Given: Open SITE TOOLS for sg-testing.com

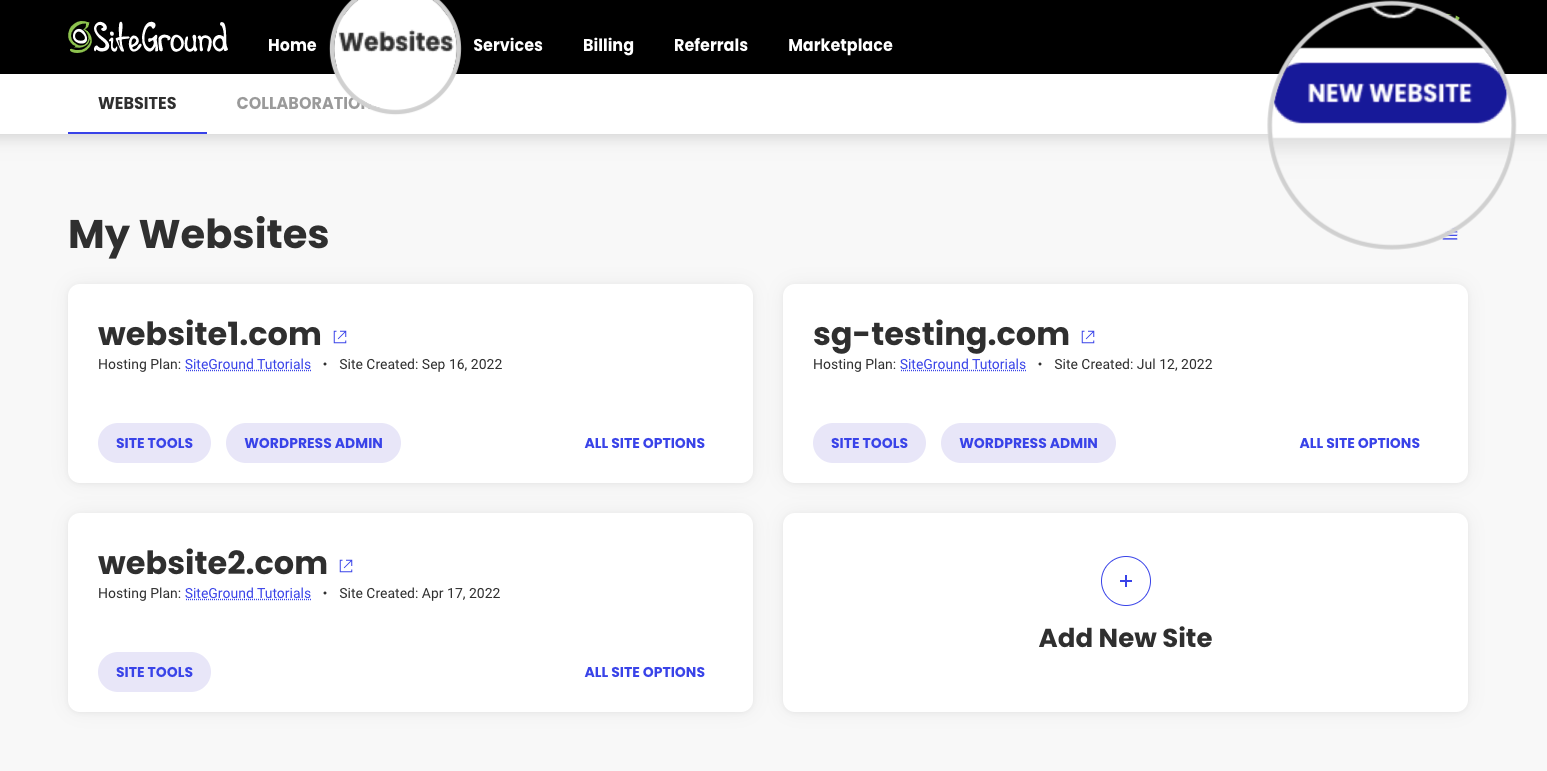Looking at the screenshot, I should pyautogui.click(x=869, y=443).
